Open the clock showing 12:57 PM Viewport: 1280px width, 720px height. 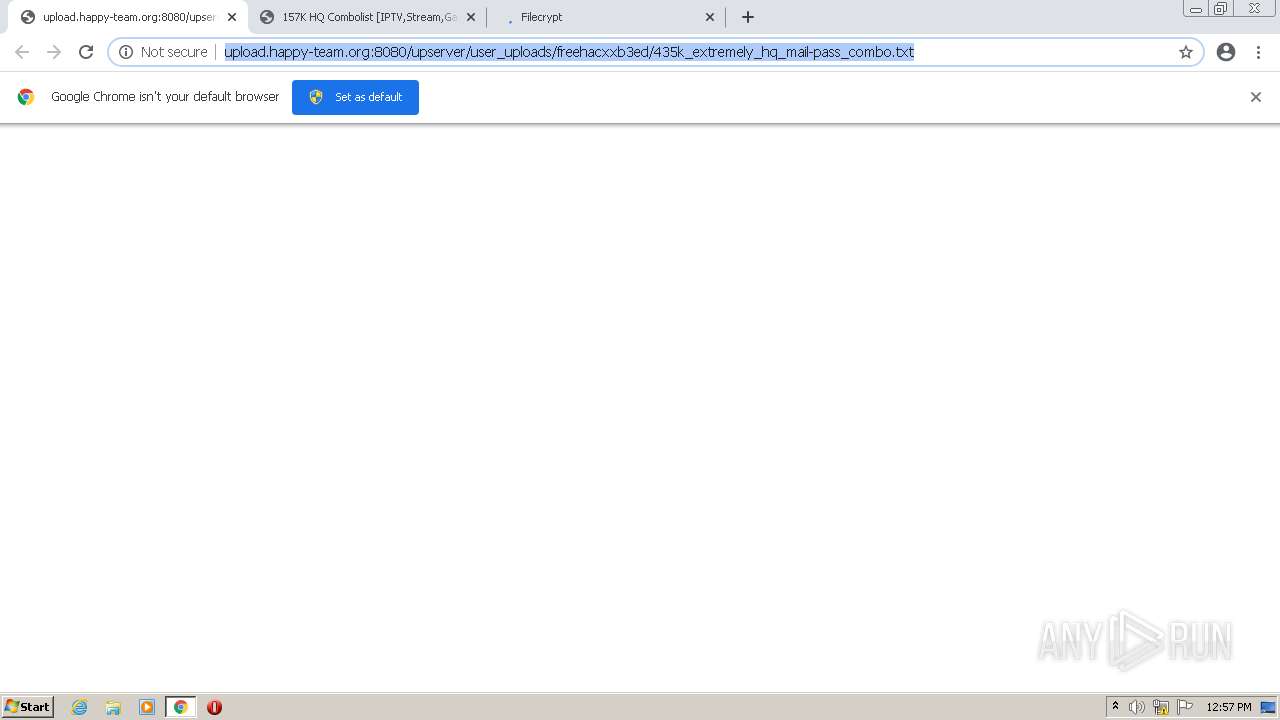[x=1228, y=707]
